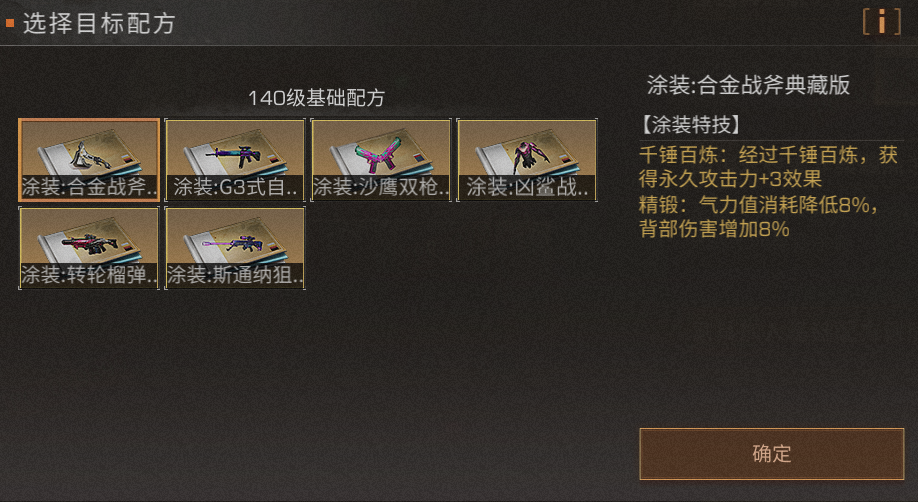This screenshot has height=502, width=918.
Task: Select the fierce shark armor recipe image
Action: pos(527,157)
